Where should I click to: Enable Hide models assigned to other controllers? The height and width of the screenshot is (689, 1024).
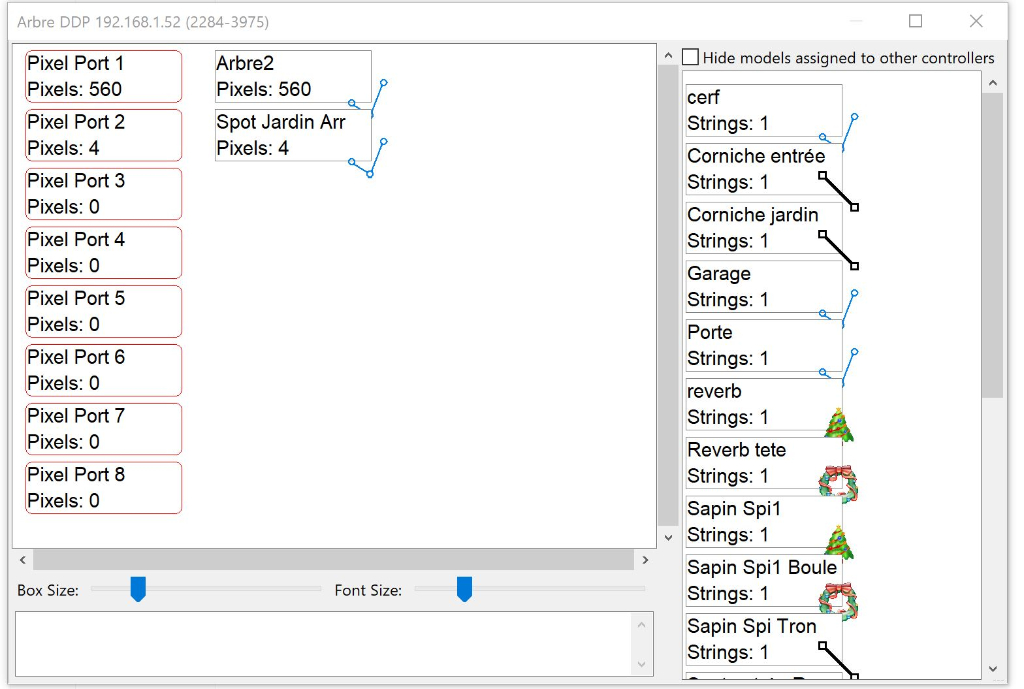pyautogui.click(x=691, y=58)
